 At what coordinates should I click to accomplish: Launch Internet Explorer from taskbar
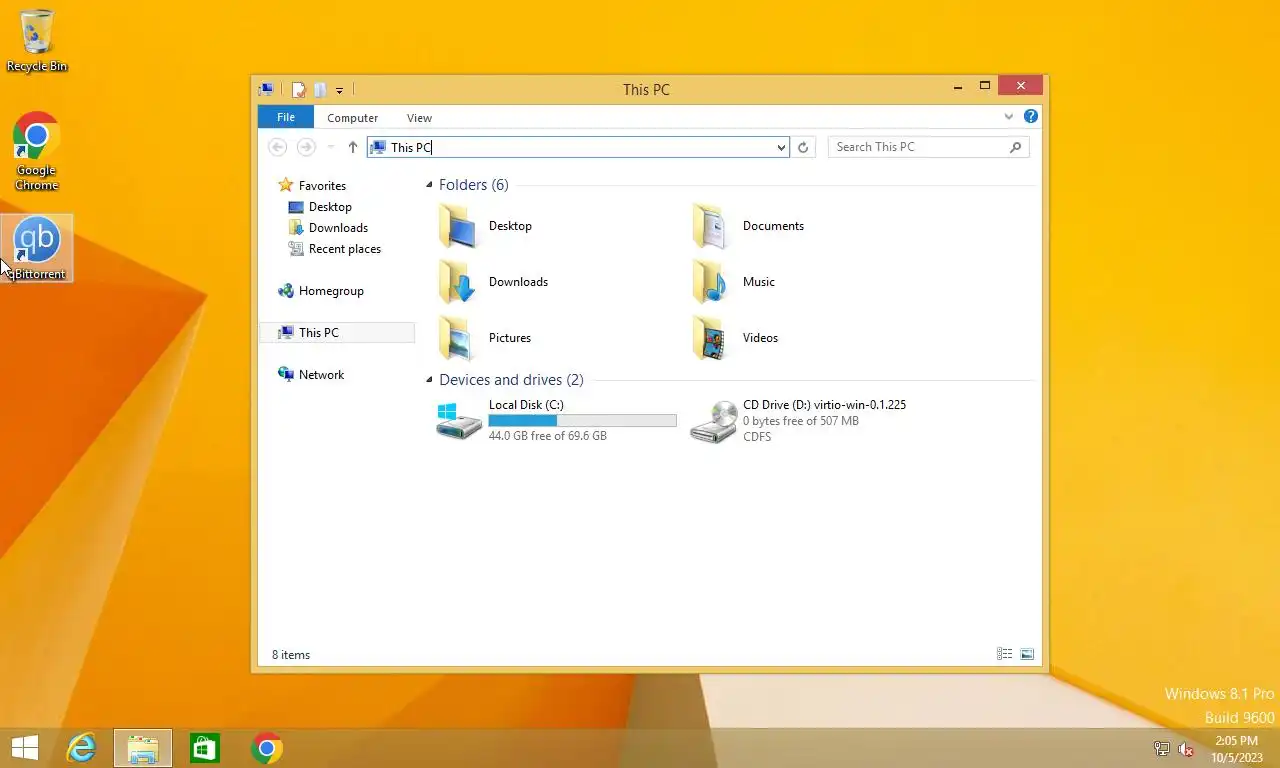tap(81, 748)
